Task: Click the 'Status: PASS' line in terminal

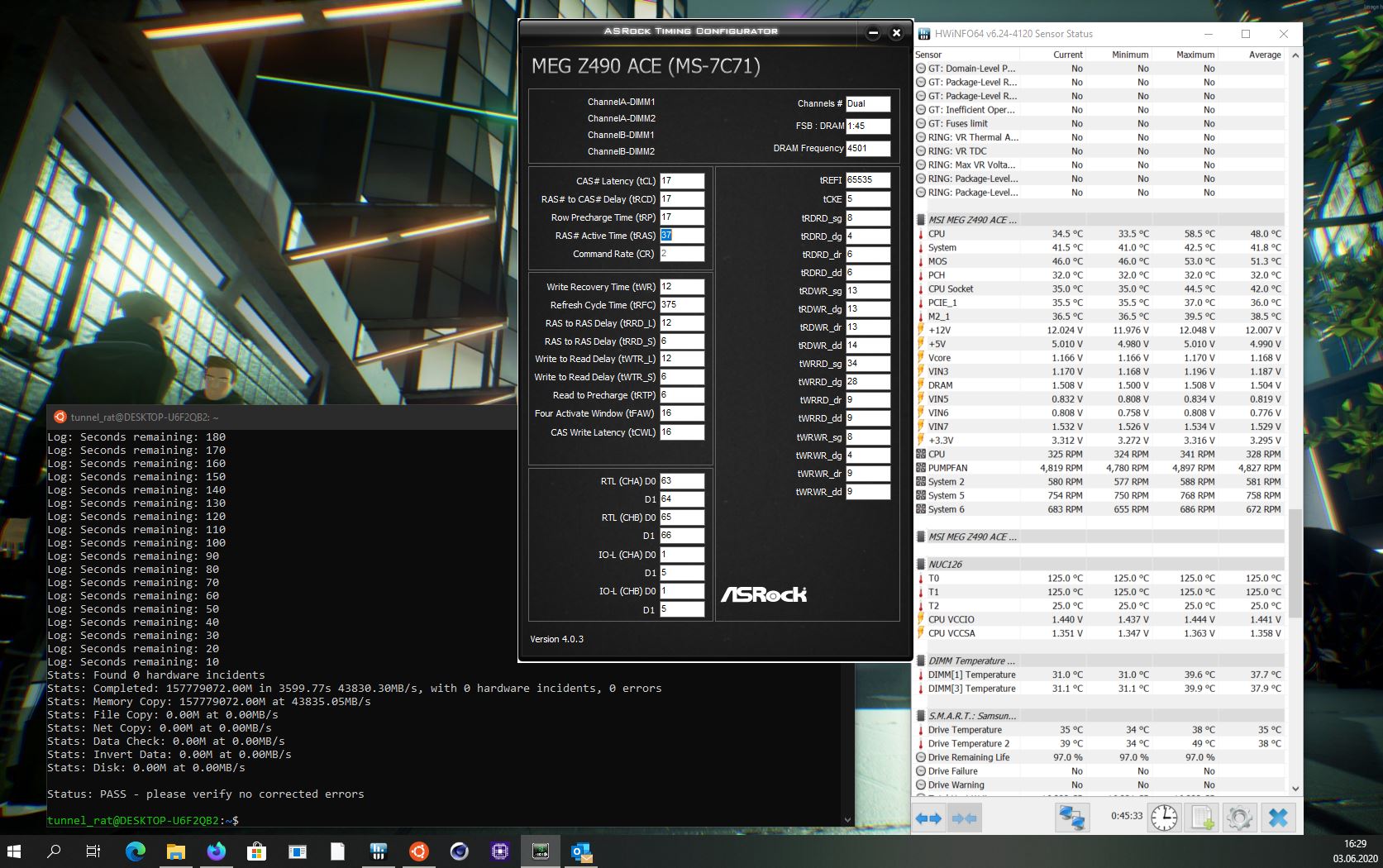Action: pyautogui.click(x=206, y=794)
